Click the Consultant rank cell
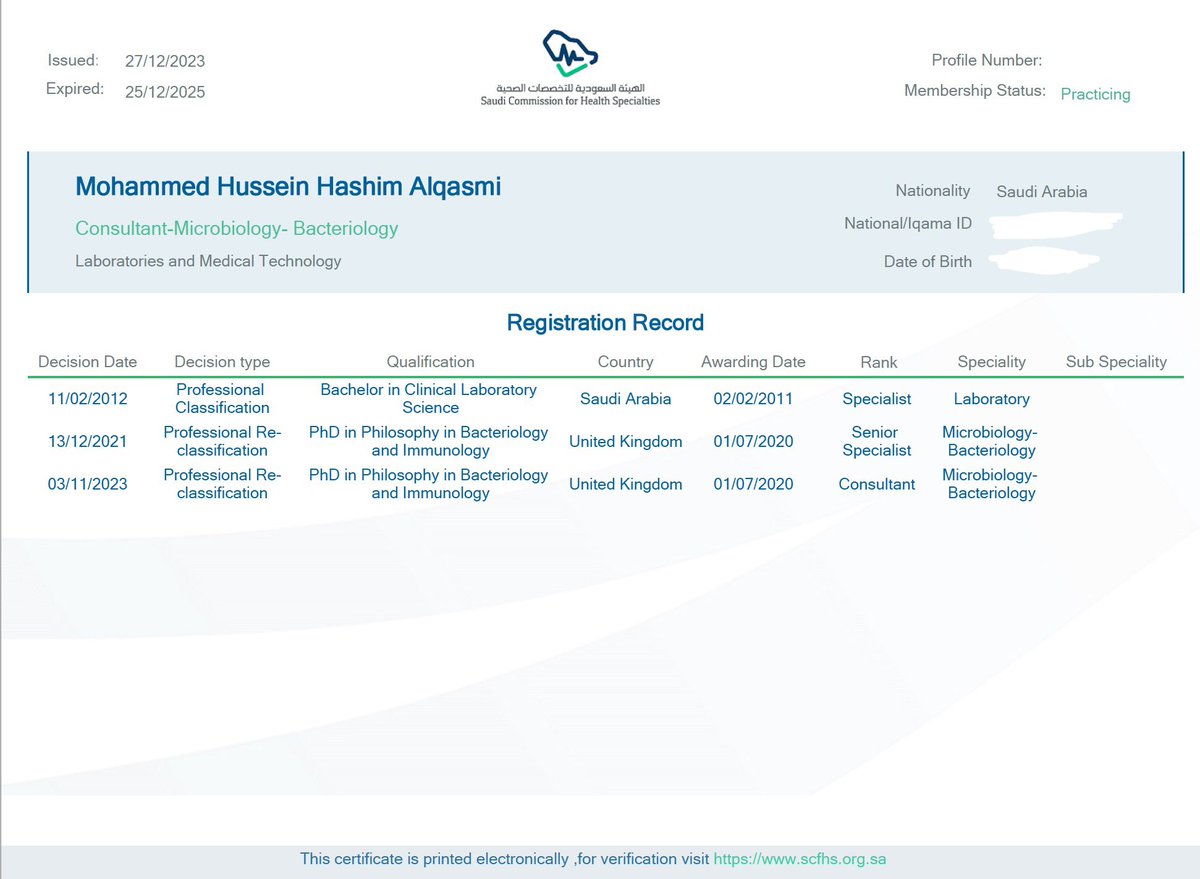Viewport: 1200px width, 879px height. click(x=877, y=484)
